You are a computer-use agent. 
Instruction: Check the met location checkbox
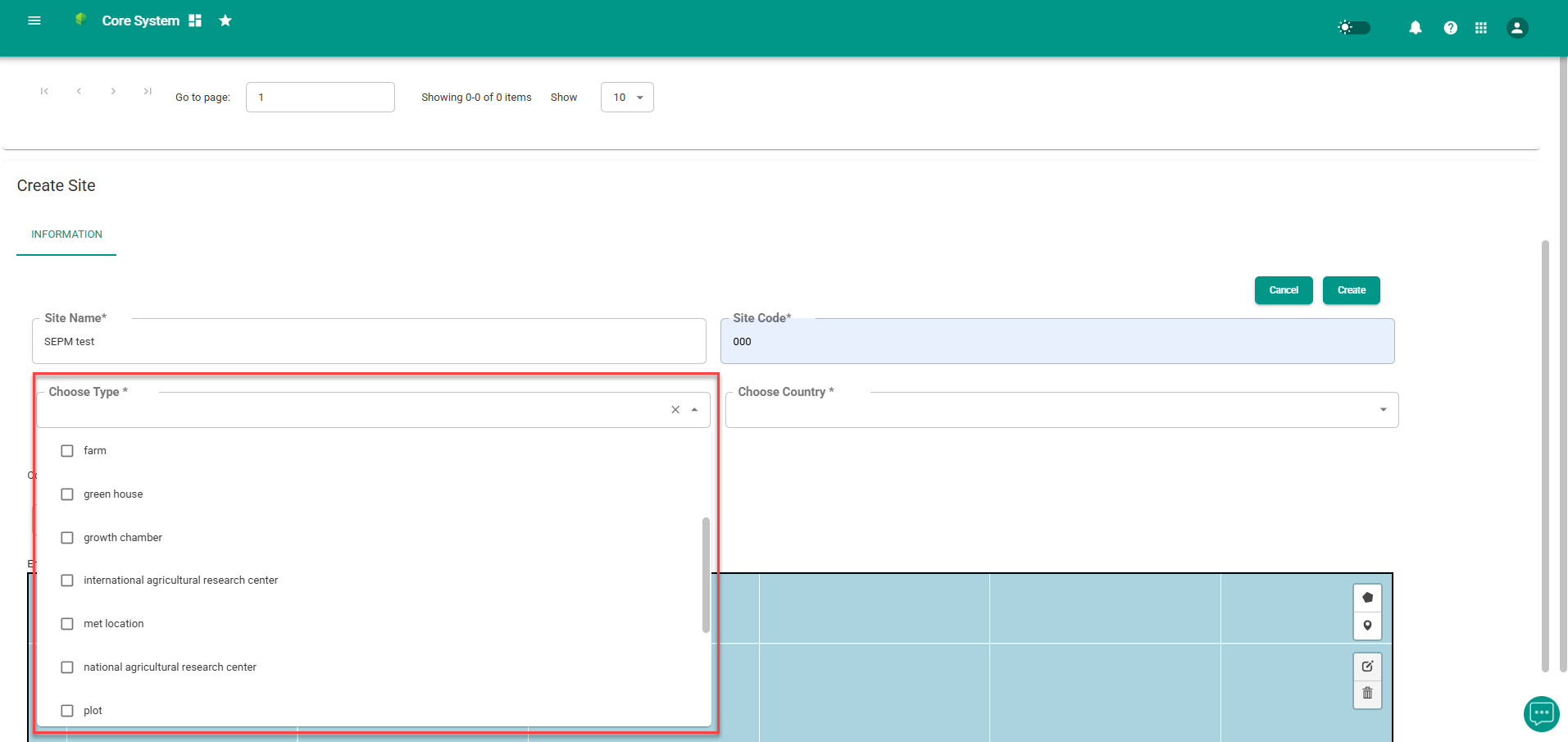[x=67, y=624]
